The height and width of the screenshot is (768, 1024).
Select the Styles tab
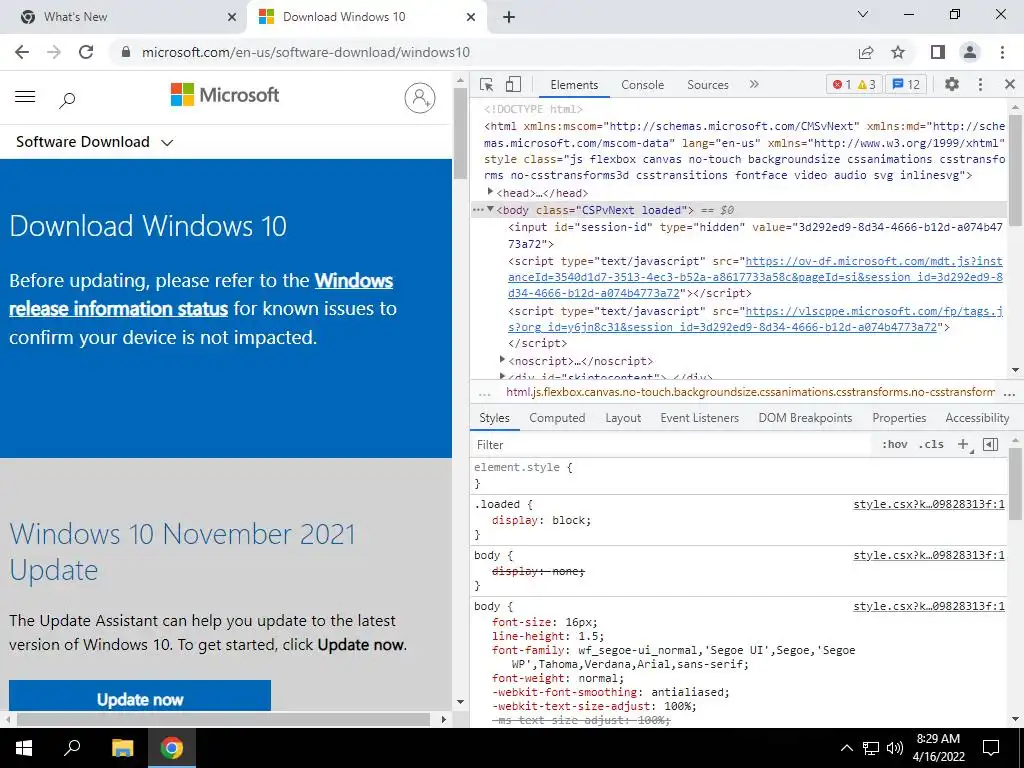point(494,418)
